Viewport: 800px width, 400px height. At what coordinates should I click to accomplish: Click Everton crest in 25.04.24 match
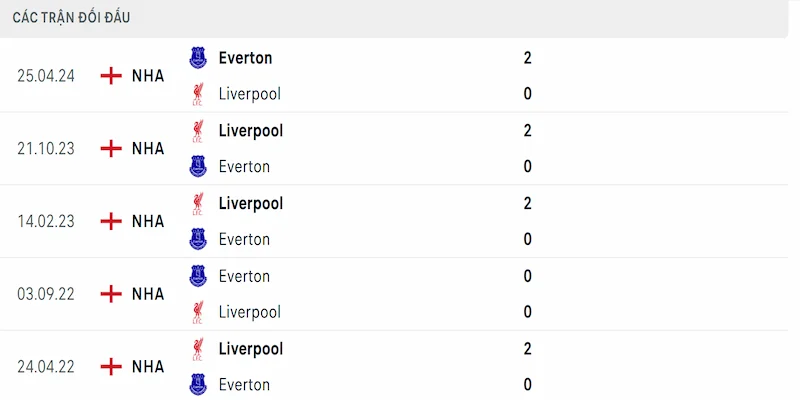pyautogui.click(x=198, y=58)
